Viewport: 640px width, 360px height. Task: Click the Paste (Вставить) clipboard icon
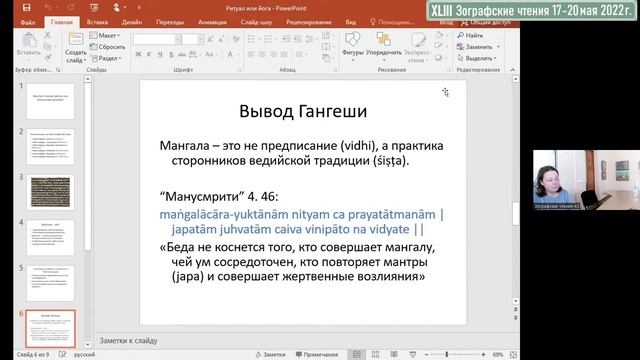(x=29, y=41)
